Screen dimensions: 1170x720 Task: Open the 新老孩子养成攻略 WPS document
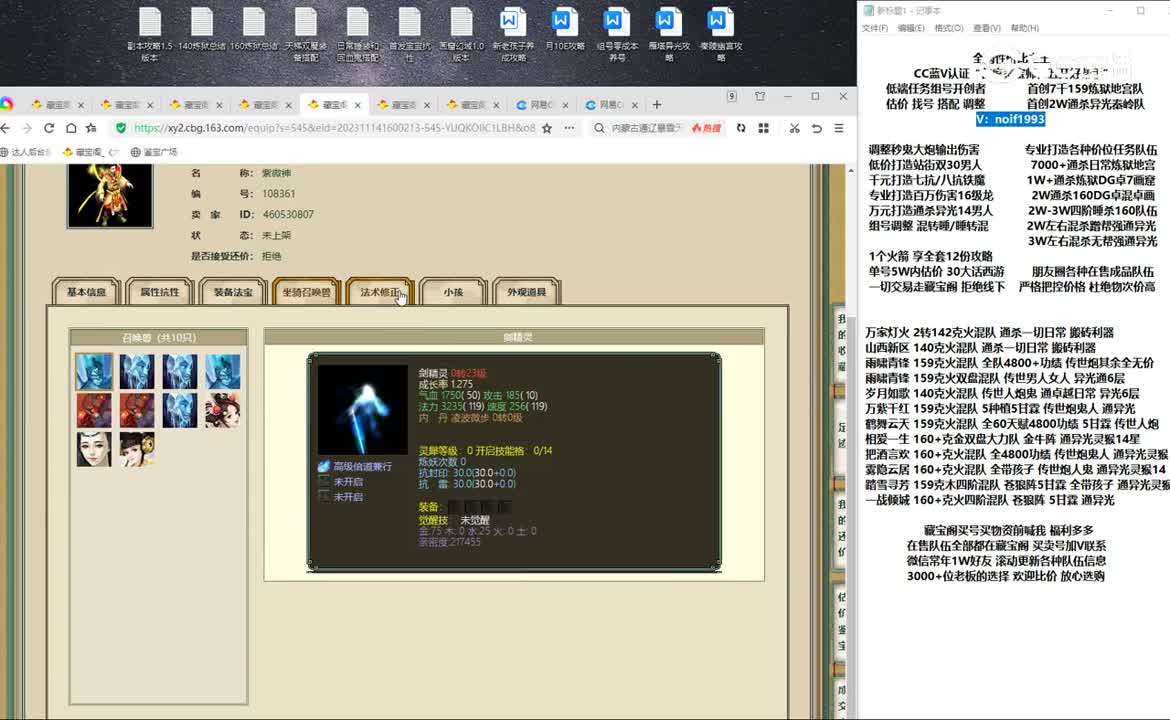[x=513, y=34]
